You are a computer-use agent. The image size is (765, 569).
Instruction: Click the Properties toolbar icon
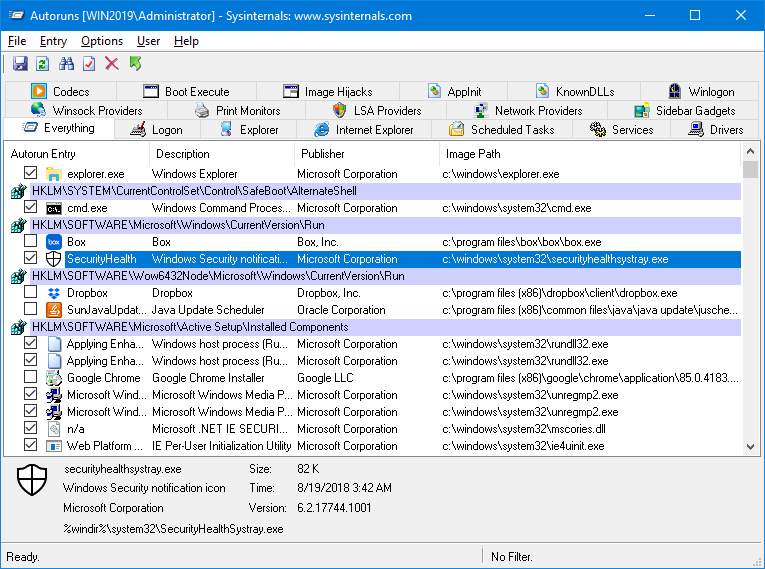[x=89, y=63]
